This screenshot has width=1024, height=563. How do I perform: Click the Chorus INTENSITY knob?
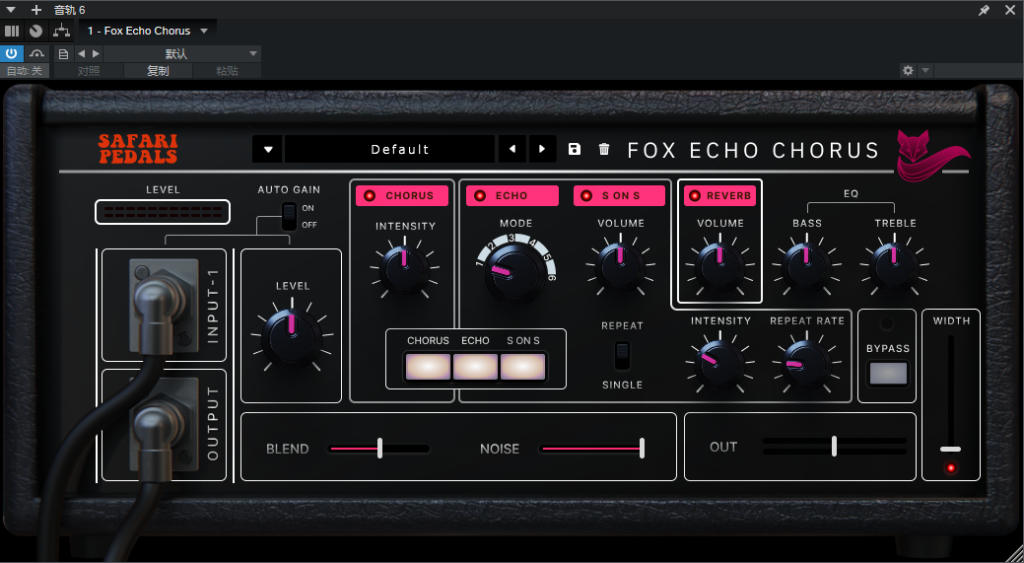(404, 268)
